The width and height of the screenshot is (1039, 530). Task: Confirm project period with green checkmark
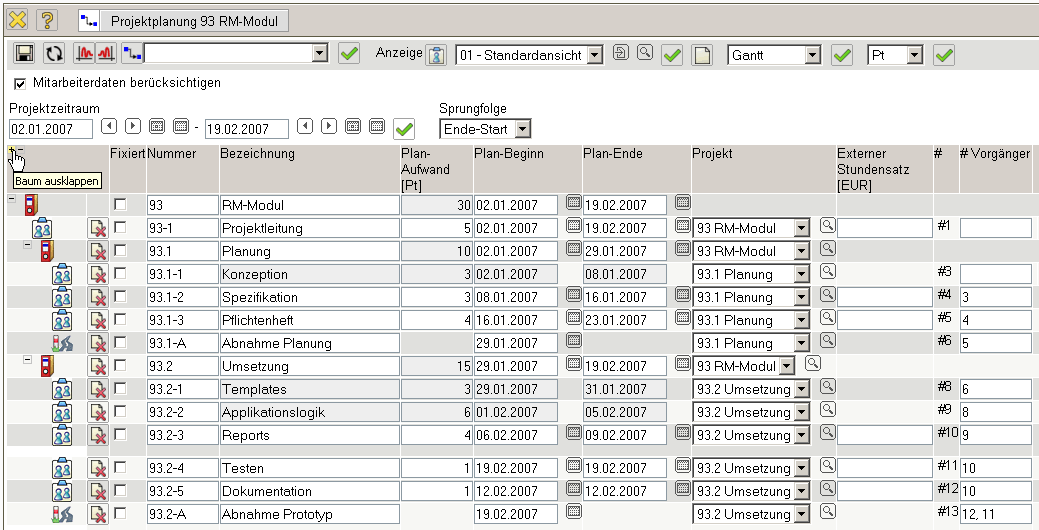coord(404,128)
